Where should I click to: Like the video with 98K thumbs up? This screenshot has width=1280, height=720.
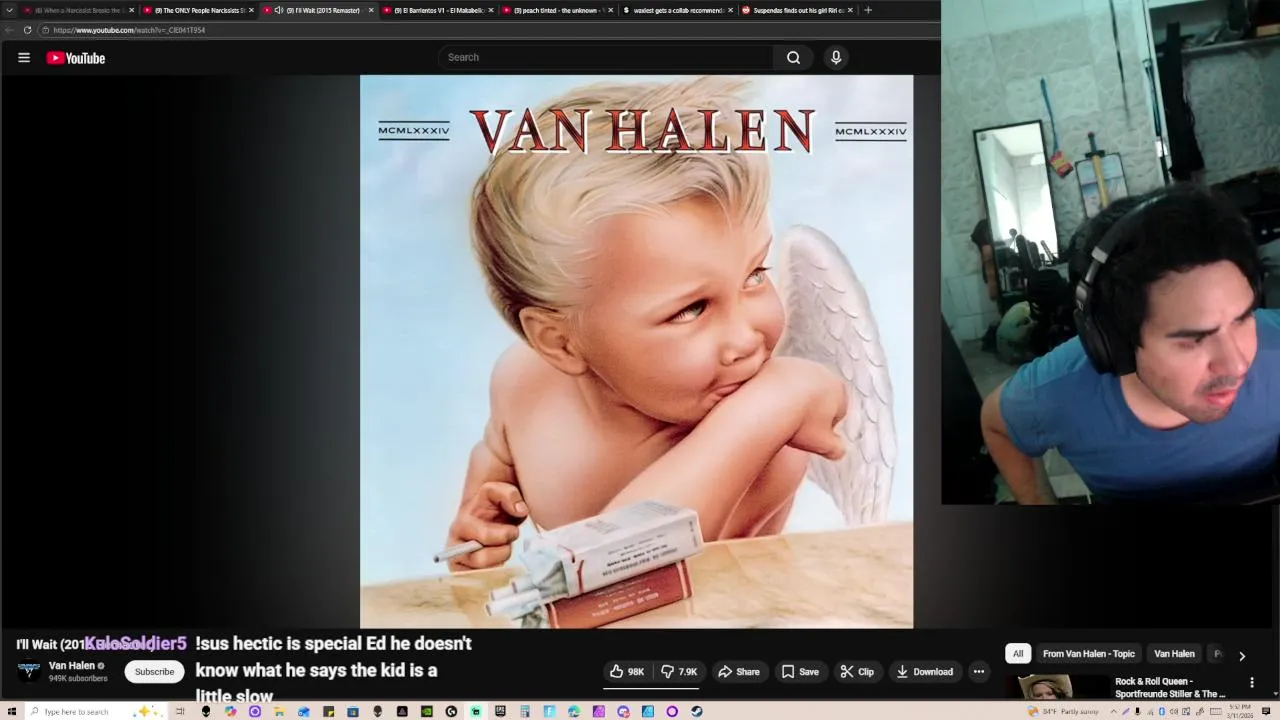(627, 672)
